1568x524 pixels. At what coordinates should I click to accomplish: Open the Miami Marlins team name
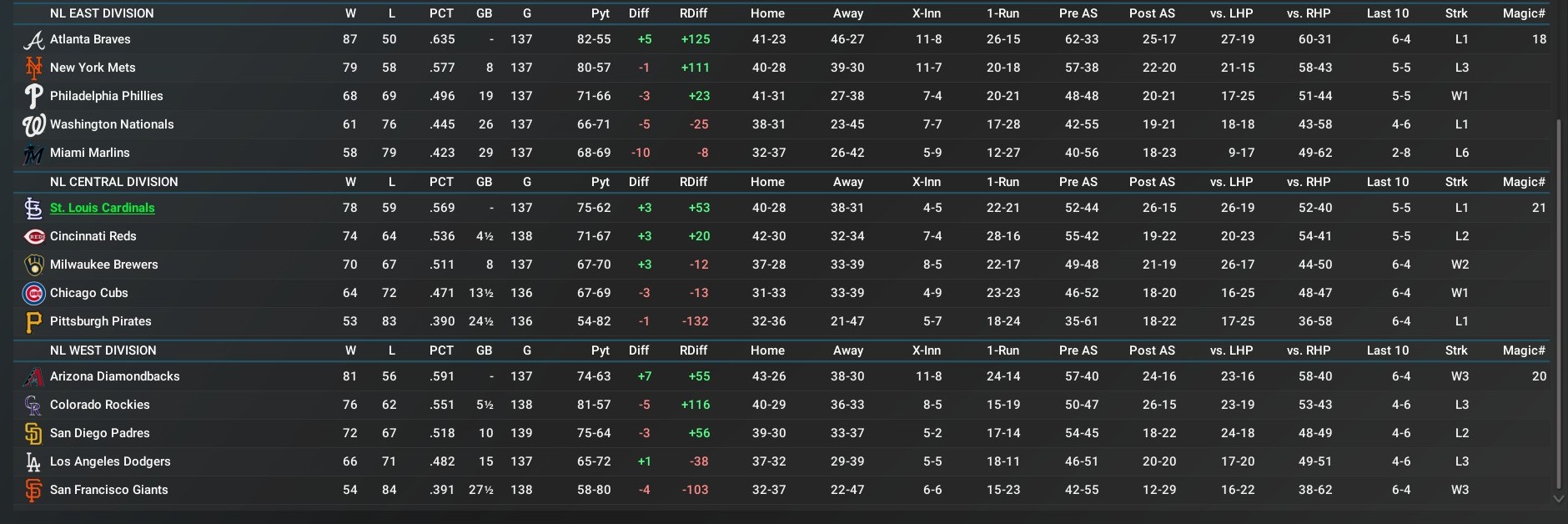click(89, 153)
